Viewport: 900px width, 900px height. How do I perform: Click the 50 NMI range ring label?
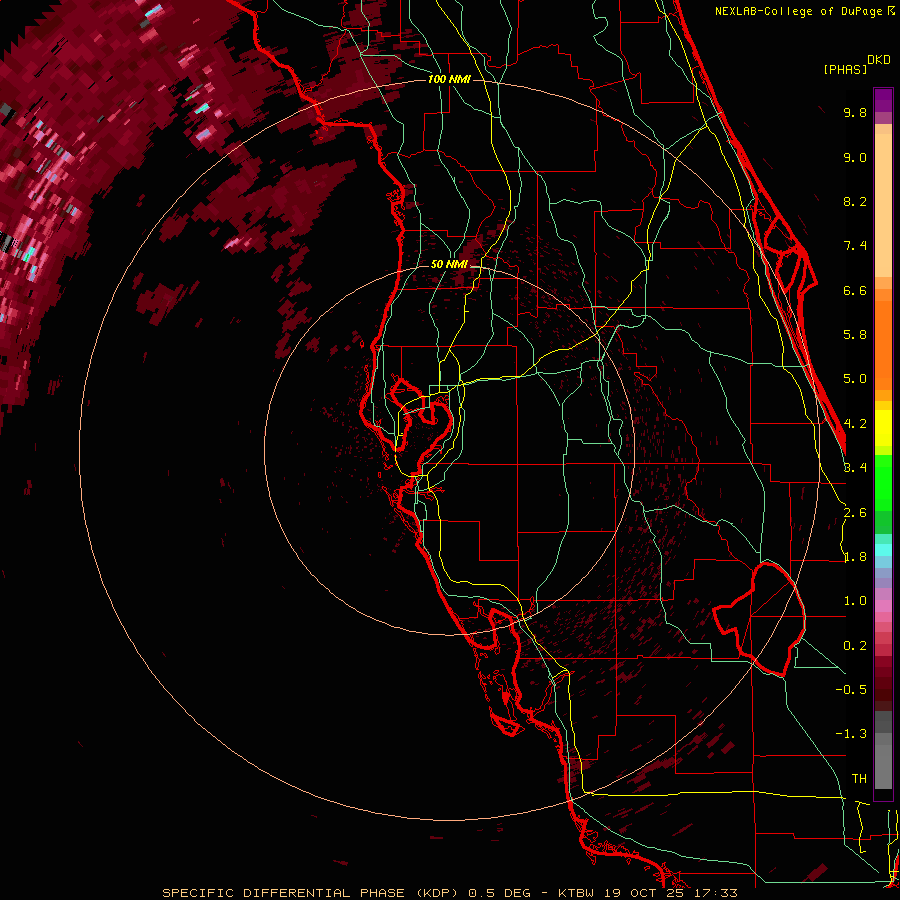pyautogui.click(x=449, y=264)
